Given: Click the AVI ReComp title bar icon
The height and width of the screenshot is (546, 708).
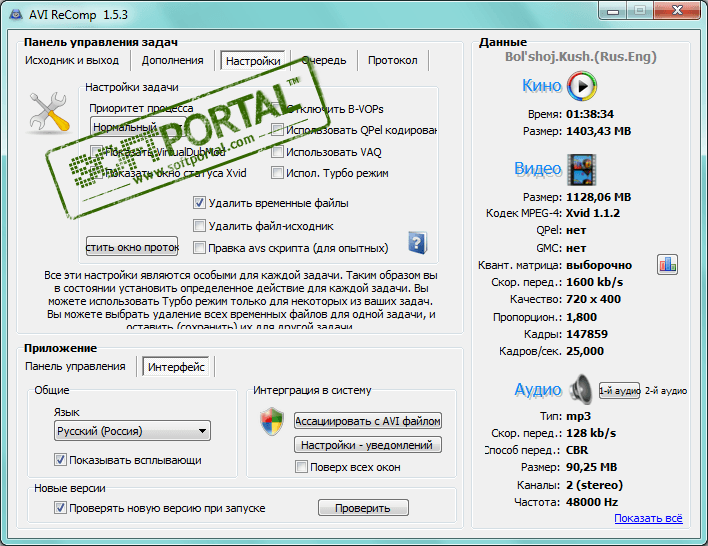Looking at the screenshot, I should pos(17,14).
